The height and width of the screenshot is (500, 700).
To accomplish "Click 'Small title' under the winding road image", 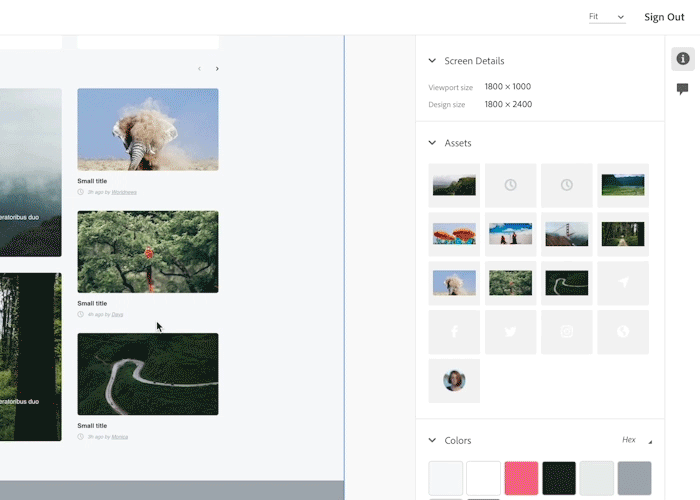I will (92, 425).
